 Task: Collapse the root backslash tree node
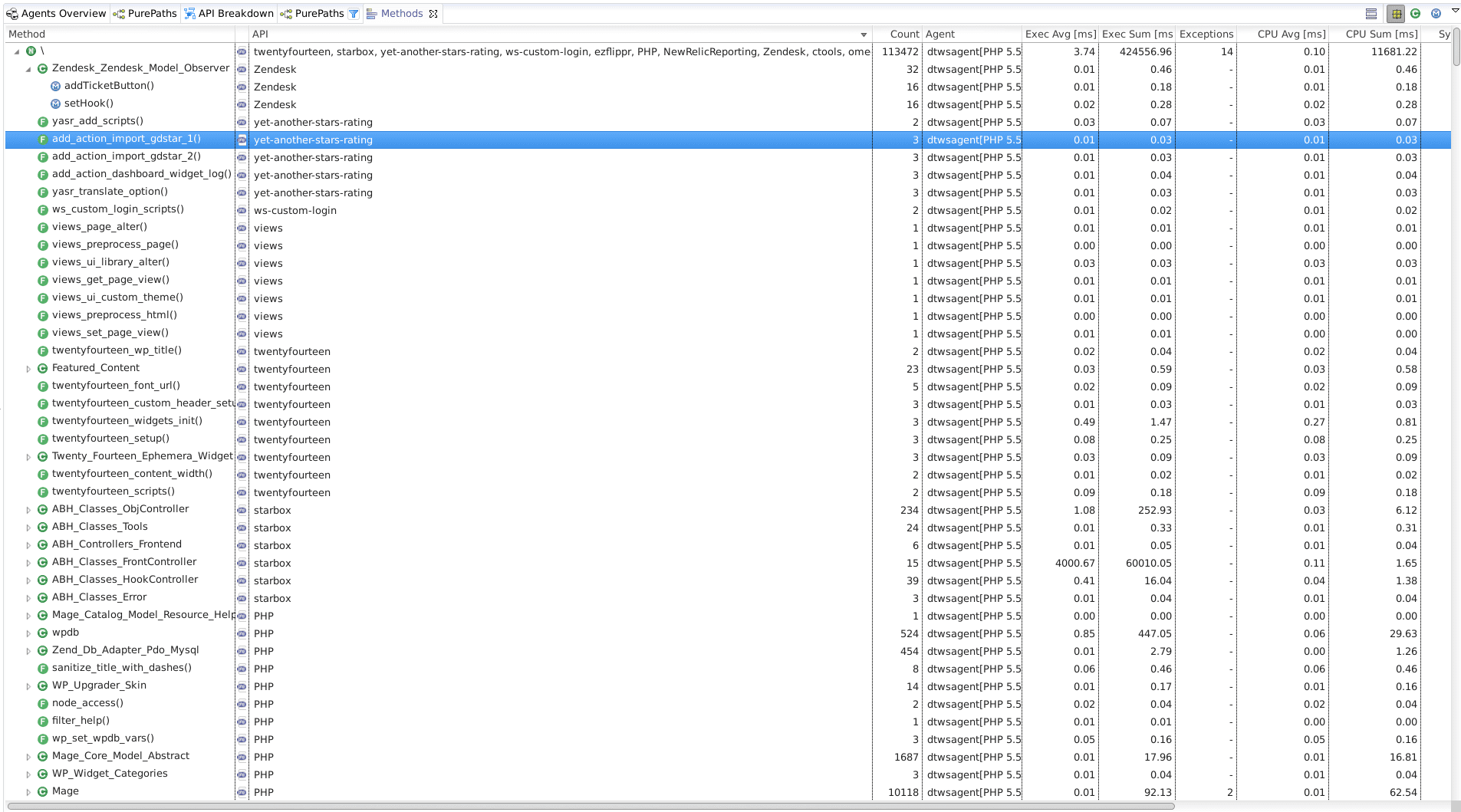coord(17,51)
